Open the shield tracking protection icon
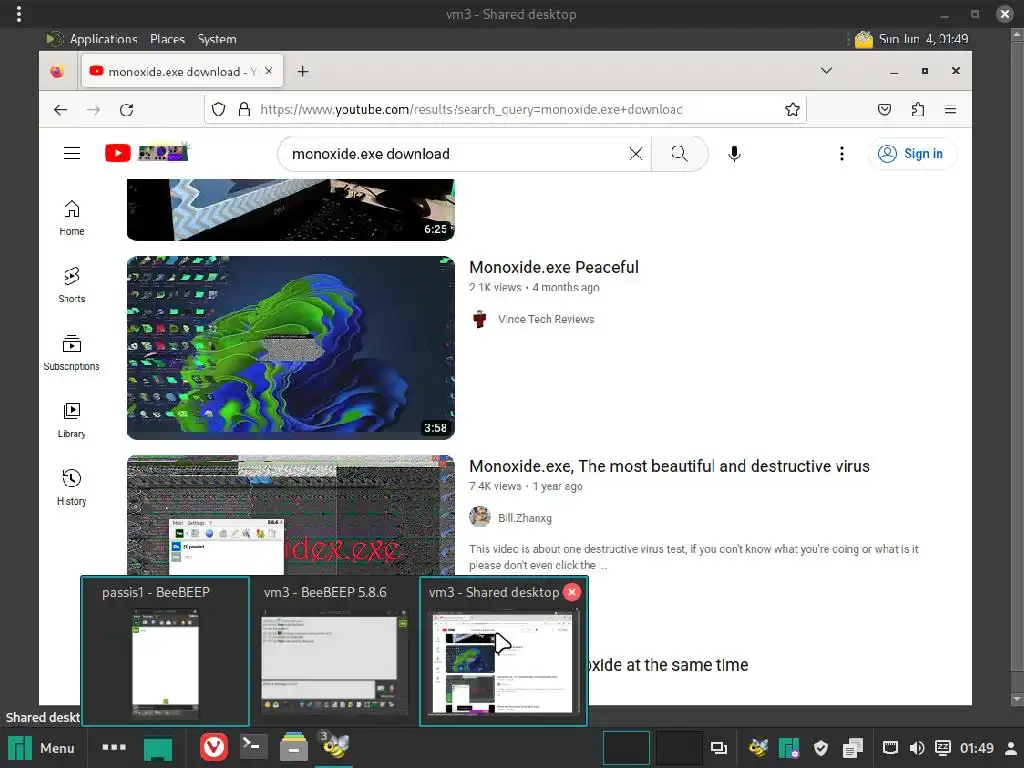Screen dimensions: 1024x768 click(218, 109)
